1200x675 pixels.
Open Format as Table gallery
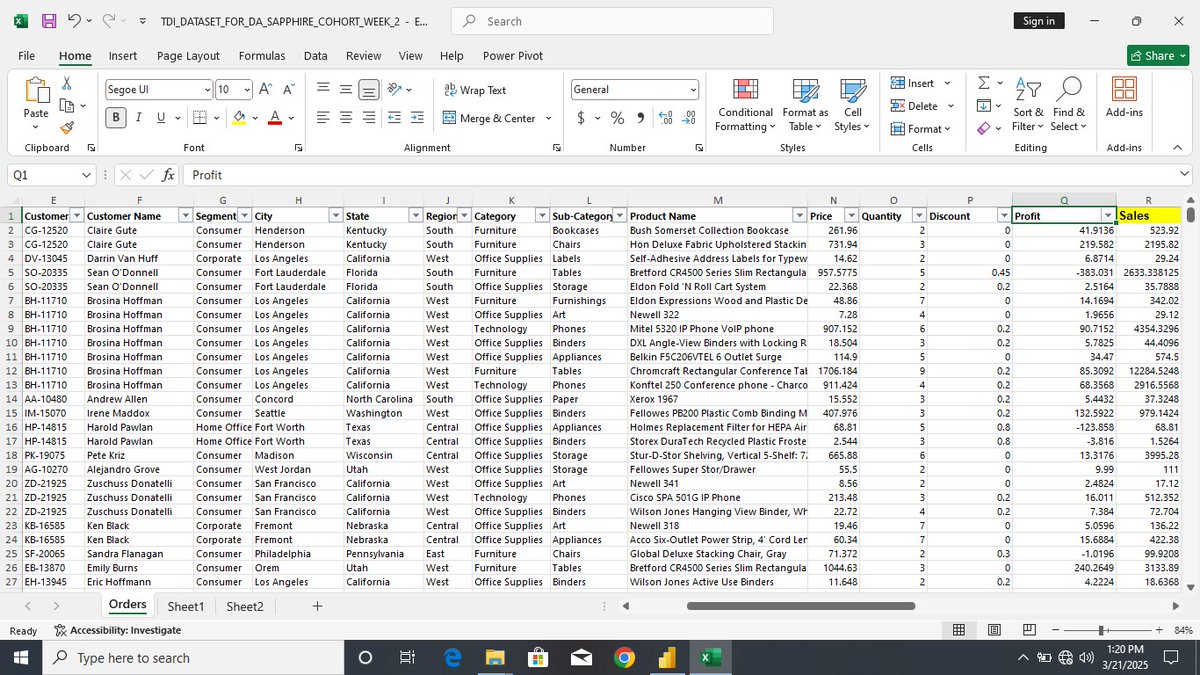[805, 104]
